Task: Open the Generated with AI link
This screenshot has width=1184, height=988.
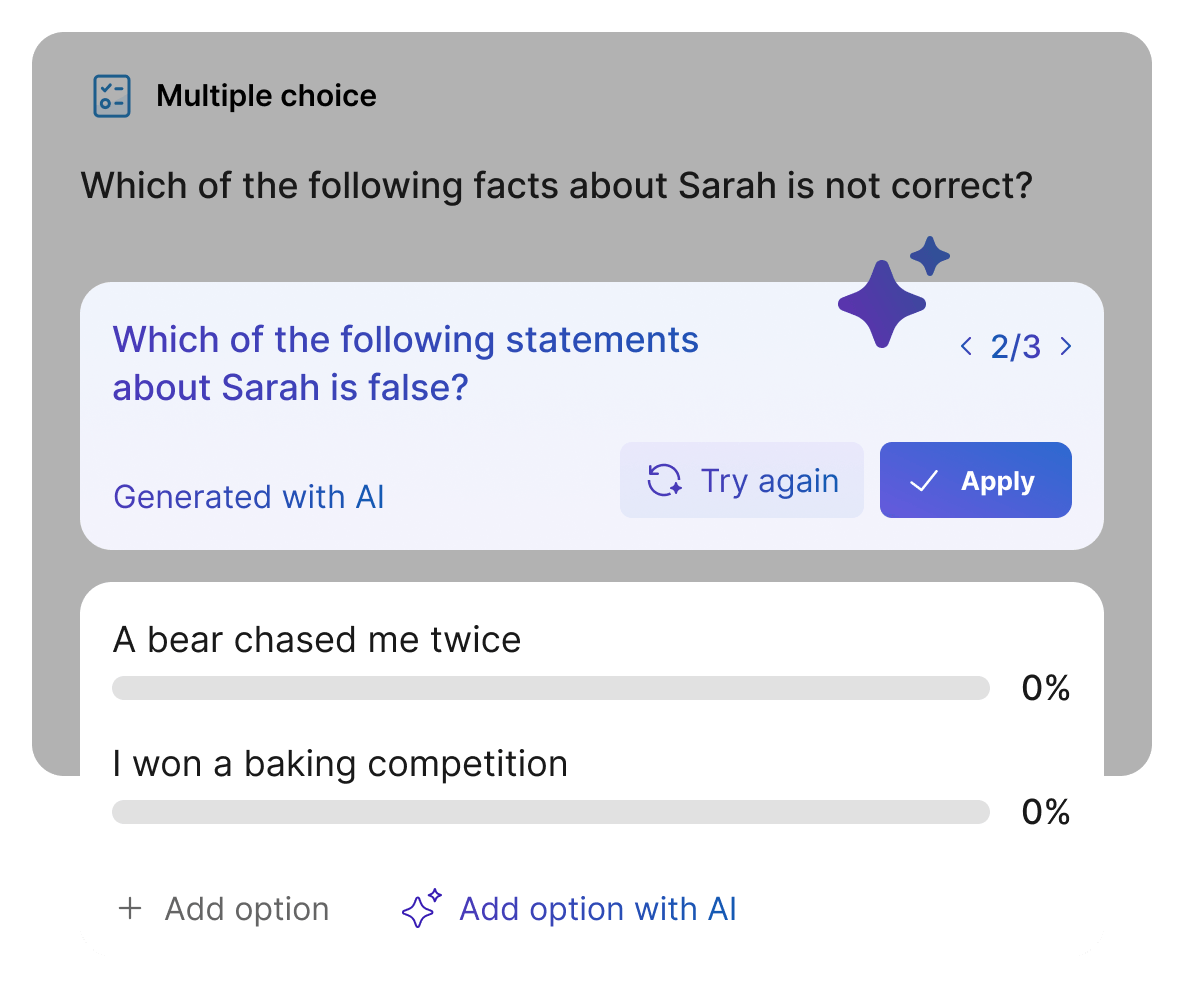Action: click(x=249, y=497)
